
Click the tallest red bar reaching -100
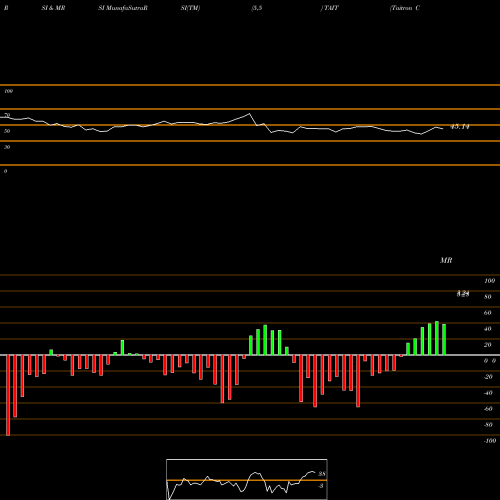pyautogui.click(x=8, y=395)
